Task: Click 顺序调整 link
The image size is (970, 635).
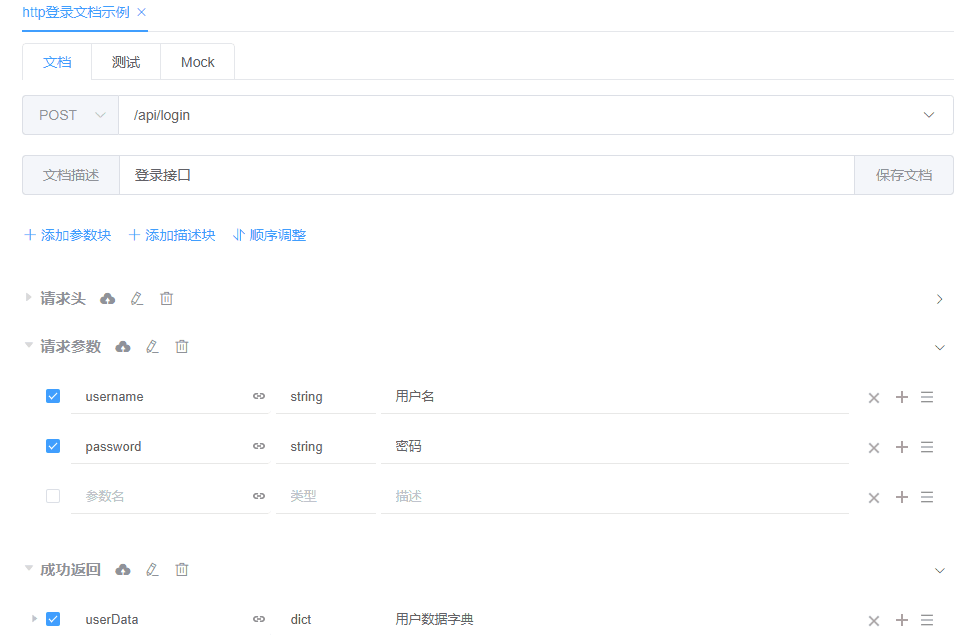Action: (x=270, y=235)
